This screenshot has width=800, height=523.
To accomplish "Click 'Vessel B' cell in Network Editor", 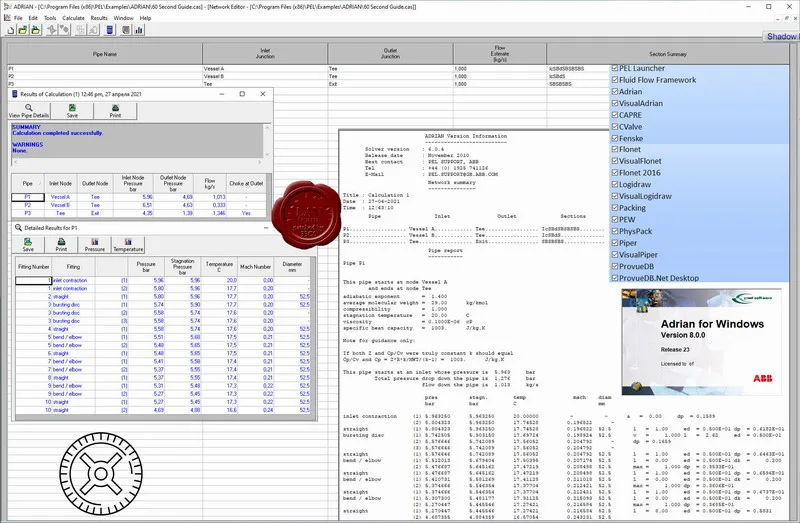I will [265, 76].
